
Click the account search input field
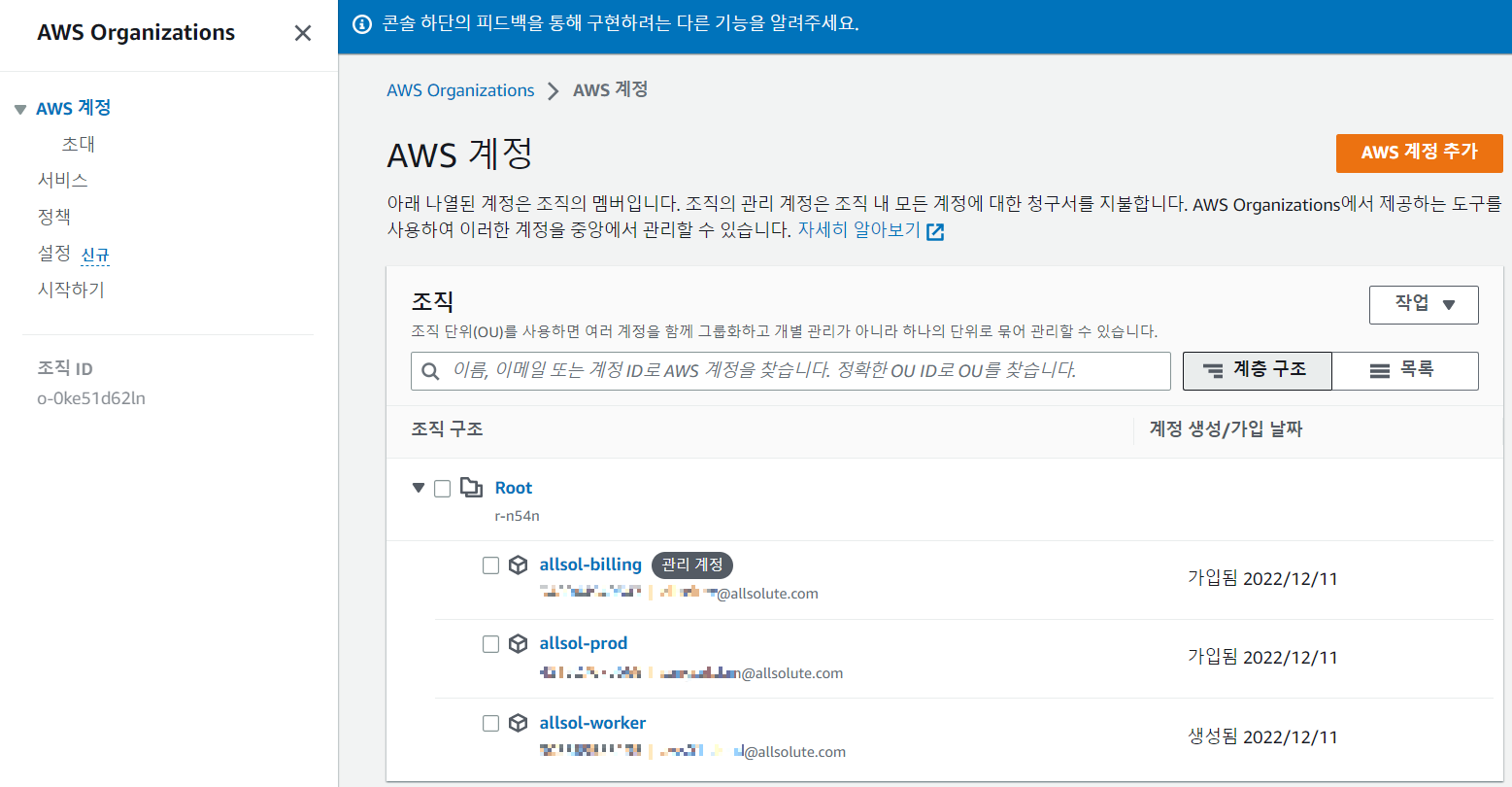coord(790,371)
